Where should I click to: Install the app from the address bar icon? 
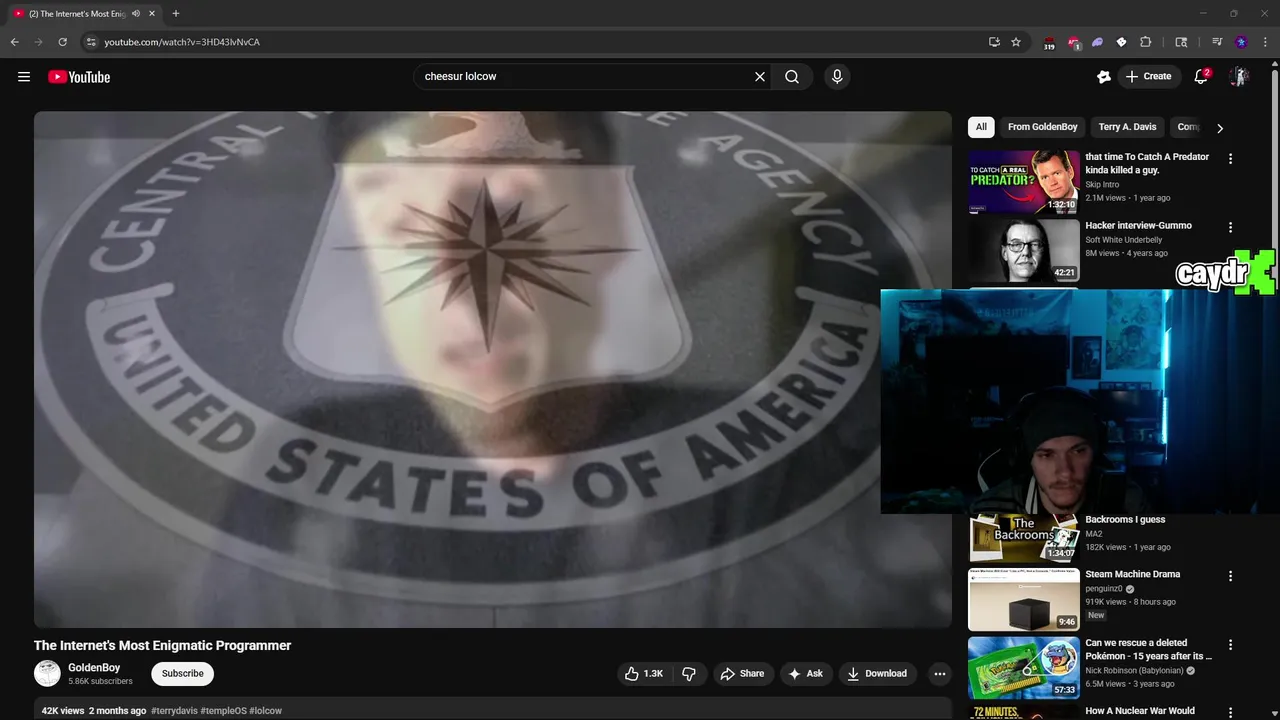(994, 42)
